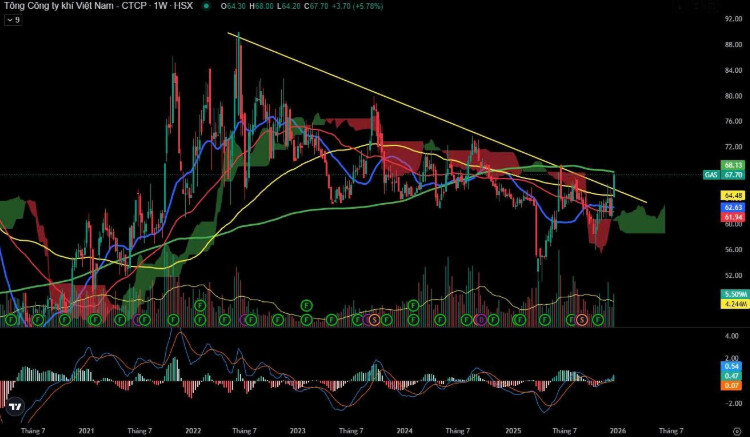Open the TradingView logo at bottom left

(x=15, y=407)
